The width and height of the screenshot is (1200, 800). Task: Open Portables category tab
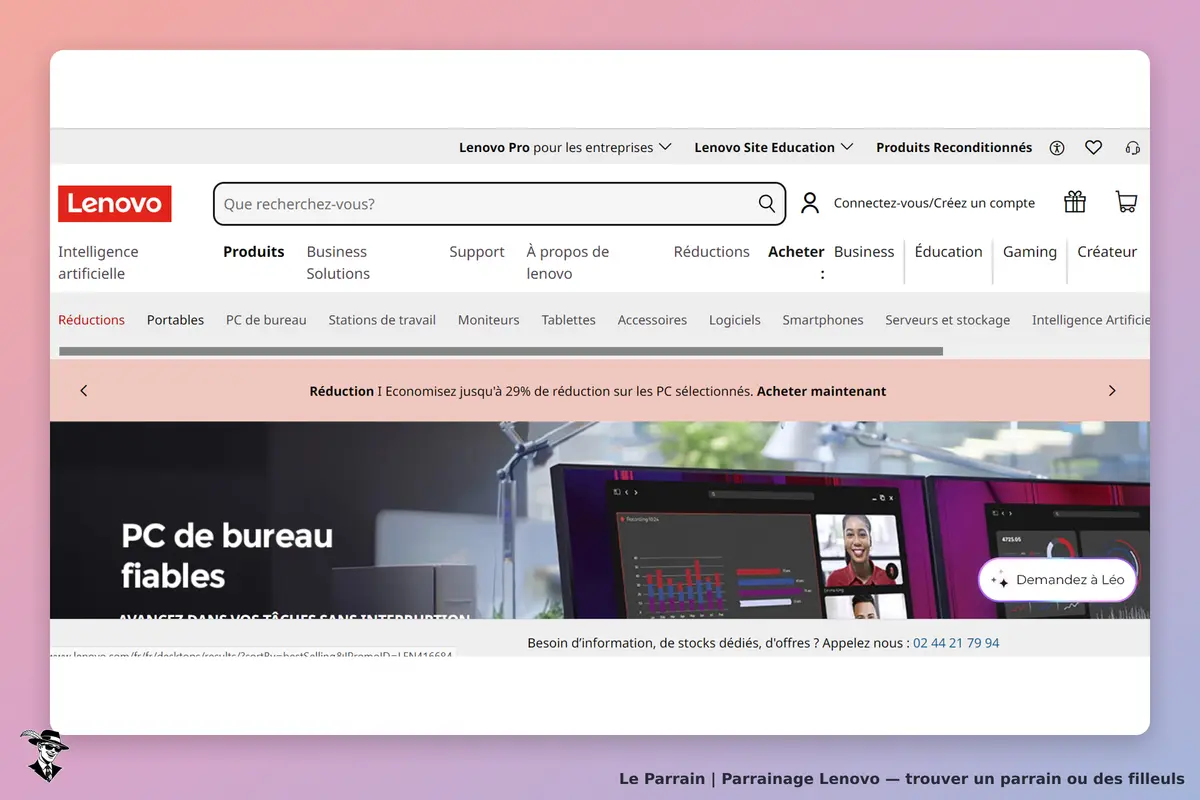coord(175,320)
